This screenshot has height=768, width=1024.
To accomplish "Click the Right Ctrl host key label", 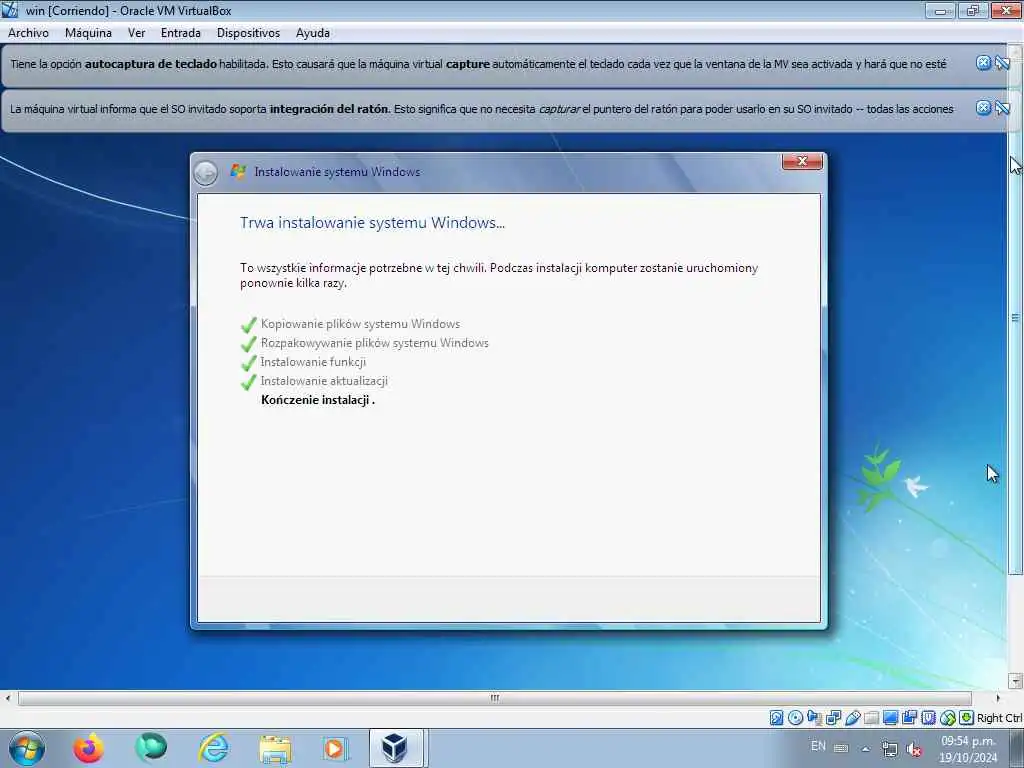I will [x=999, y=718].
